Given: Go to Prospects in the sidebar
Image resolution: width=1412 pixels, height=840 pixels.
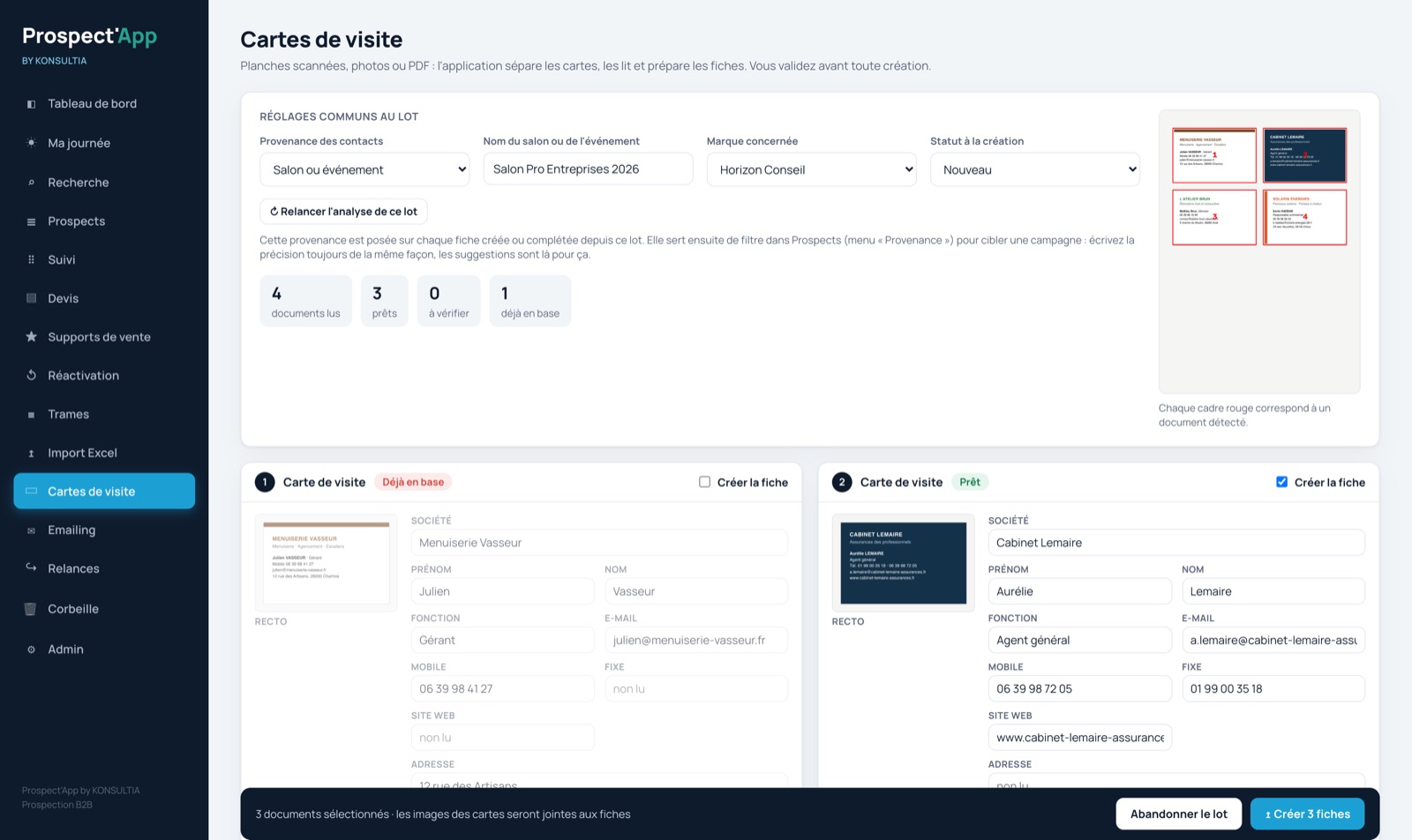Looking at the screenshot, I should pos(104,221).
